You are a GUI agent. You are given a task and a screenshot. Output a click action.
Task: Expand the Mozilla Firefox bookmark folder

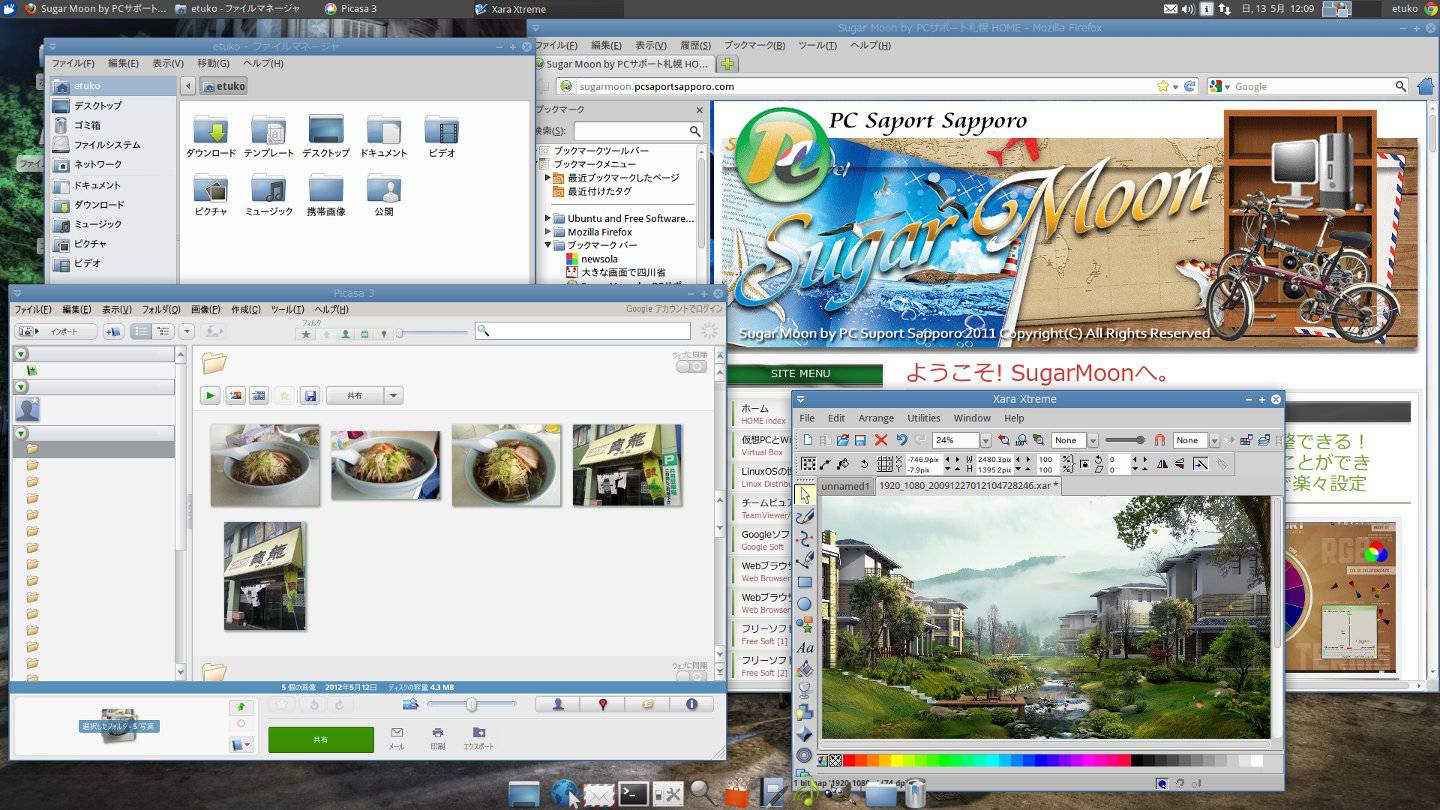(x=548, y=232)
